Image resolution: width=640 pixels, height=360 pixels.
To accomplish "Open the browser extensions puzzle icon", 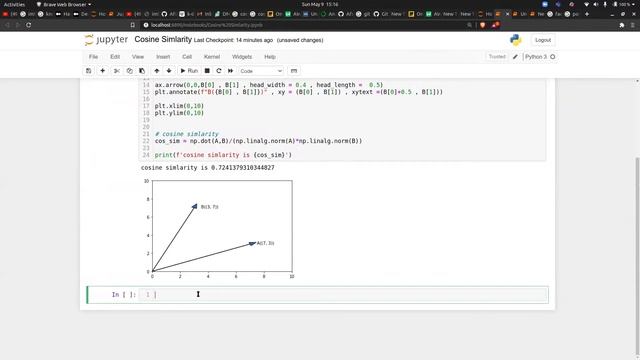I will pyautogui.click(x=622, y=25).
